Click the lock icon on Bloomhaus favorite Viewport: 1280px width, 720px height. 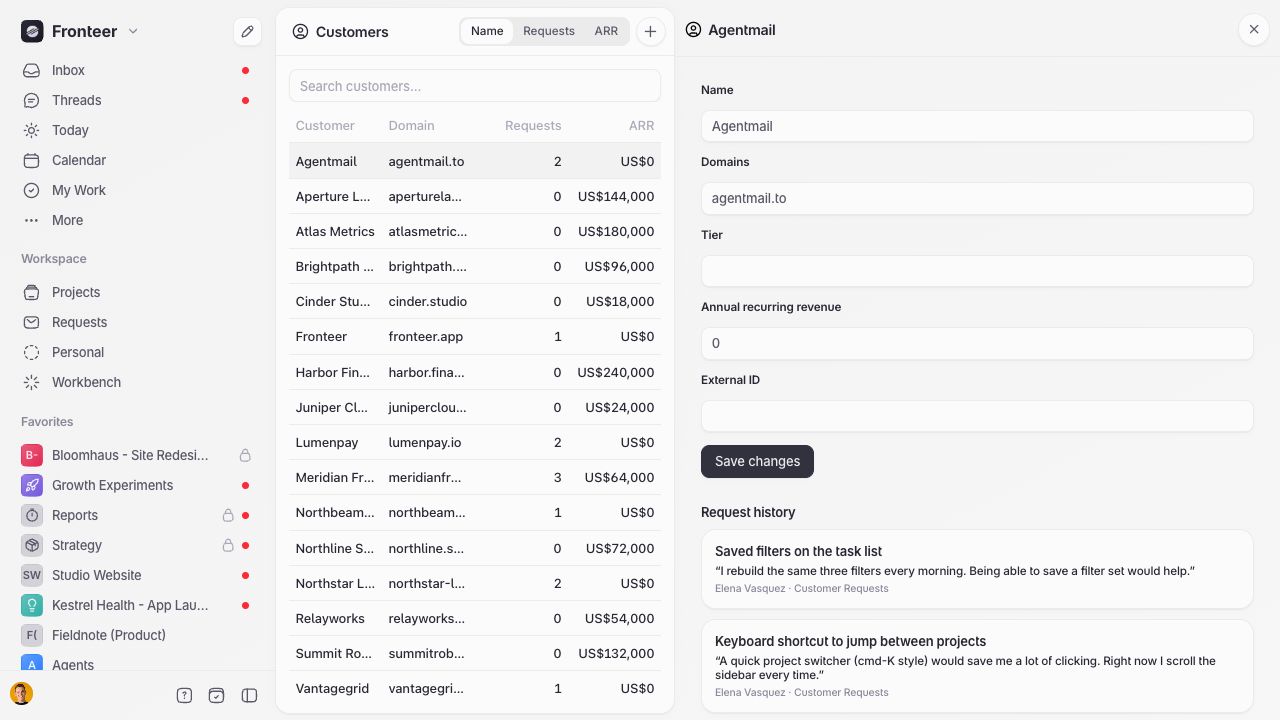pyautogui.click(x=245, y=455)
